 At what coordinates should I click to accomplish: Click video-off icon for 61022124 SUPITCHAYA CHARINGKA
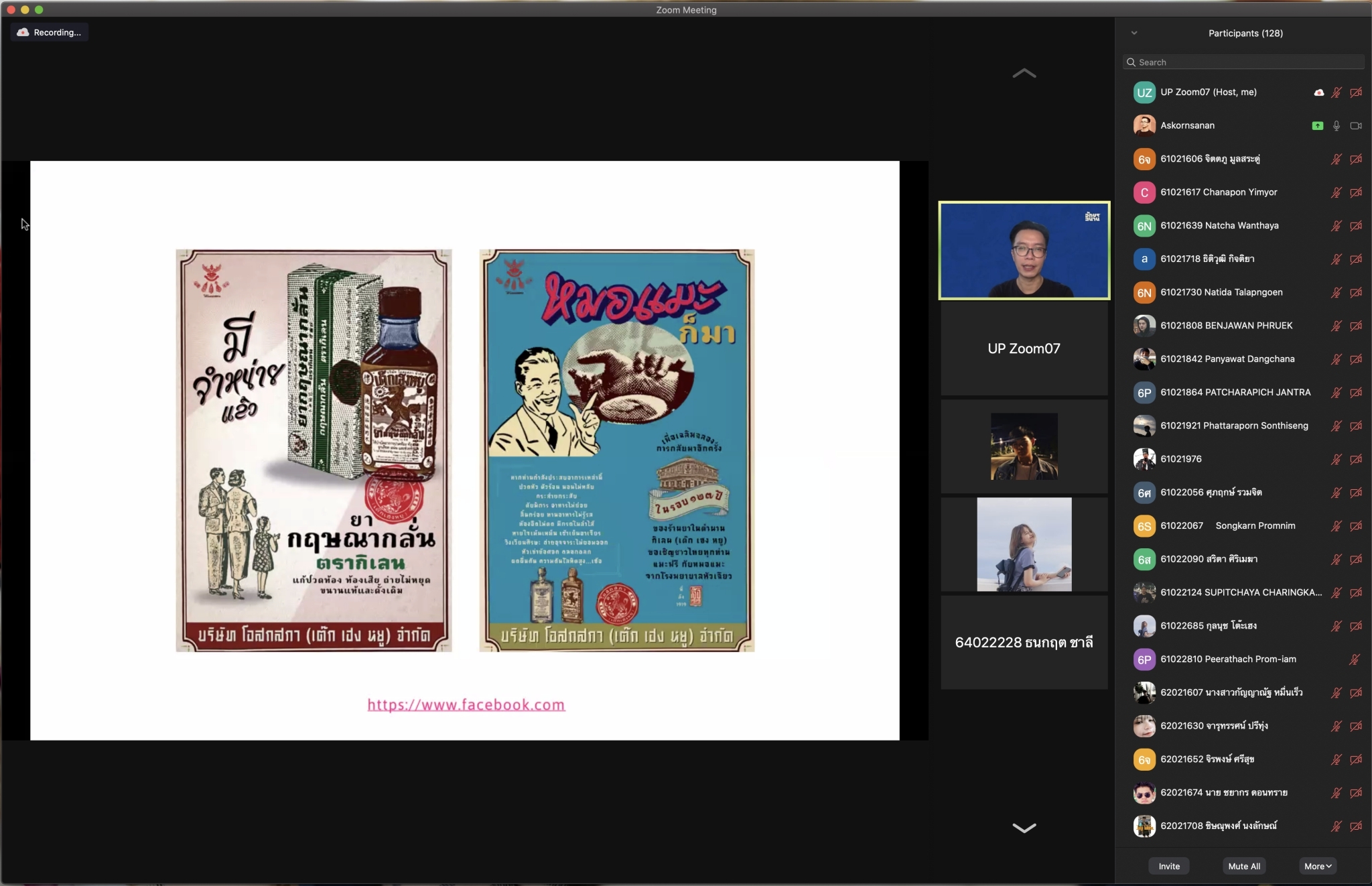1356,592
